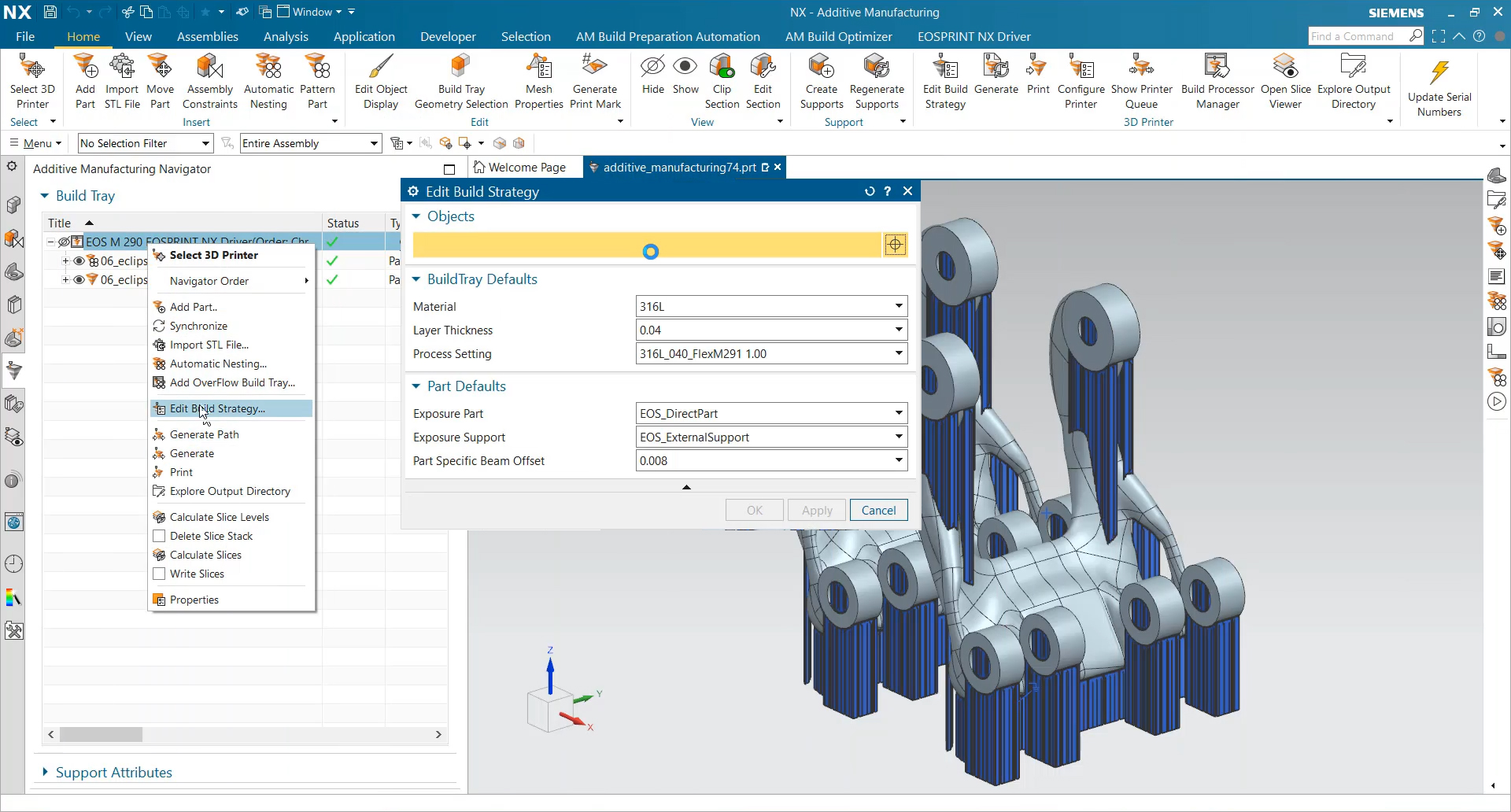The height and width of the screenshot is (812, 1511).
Task: Select the Create Supports tool
Action: coord(821,79)
